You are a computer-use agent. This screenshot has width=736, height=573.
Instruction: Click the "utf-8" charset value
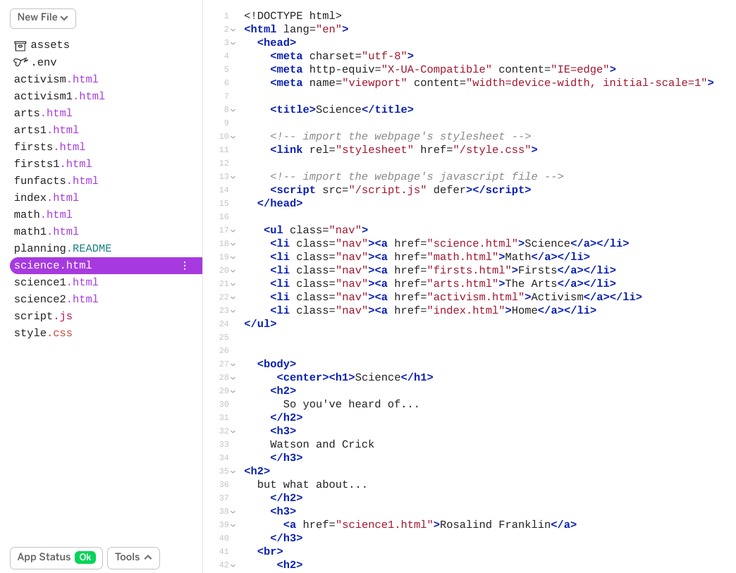click(x=384, y=56)
